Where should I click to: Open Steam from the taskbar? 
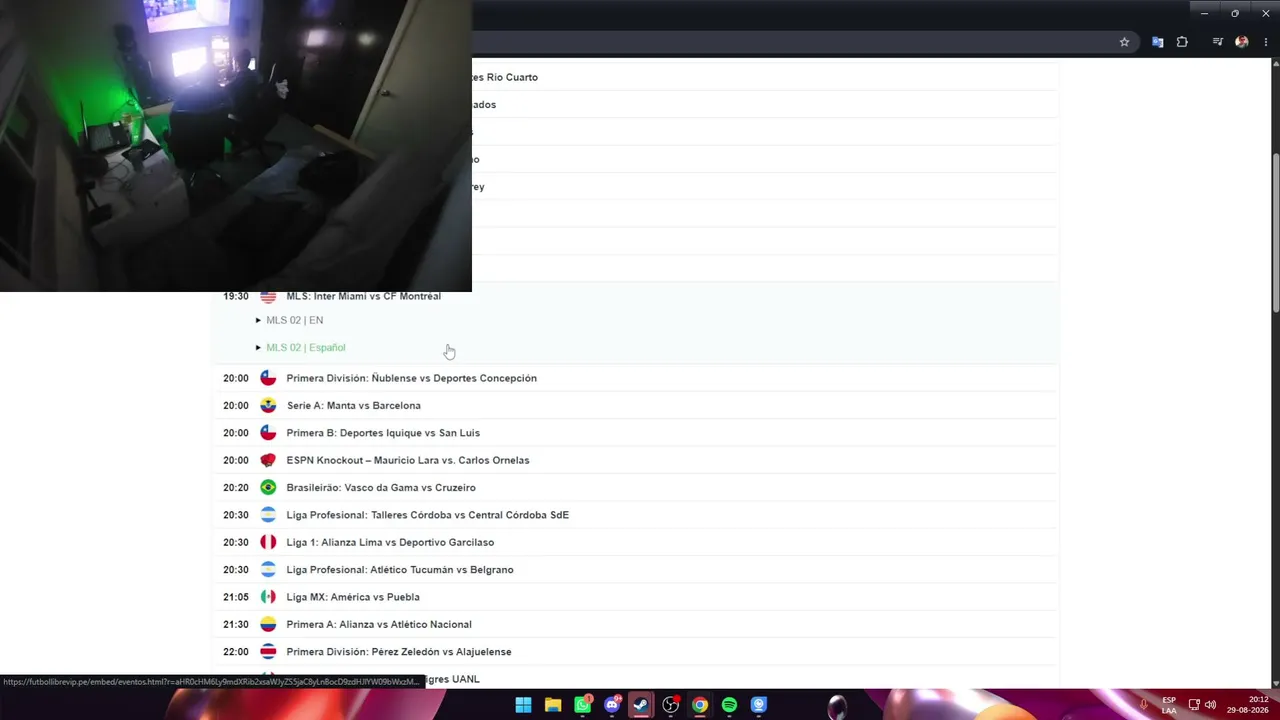[x=641, y=705]
